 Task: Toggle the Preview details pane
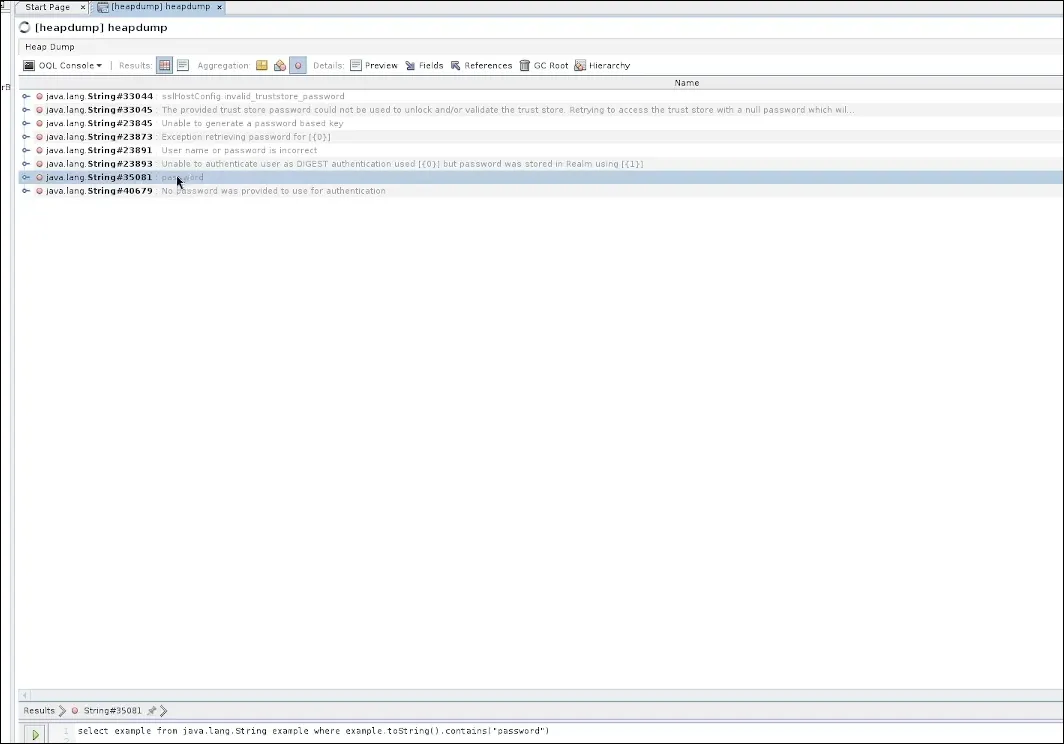tap(373, 66)
